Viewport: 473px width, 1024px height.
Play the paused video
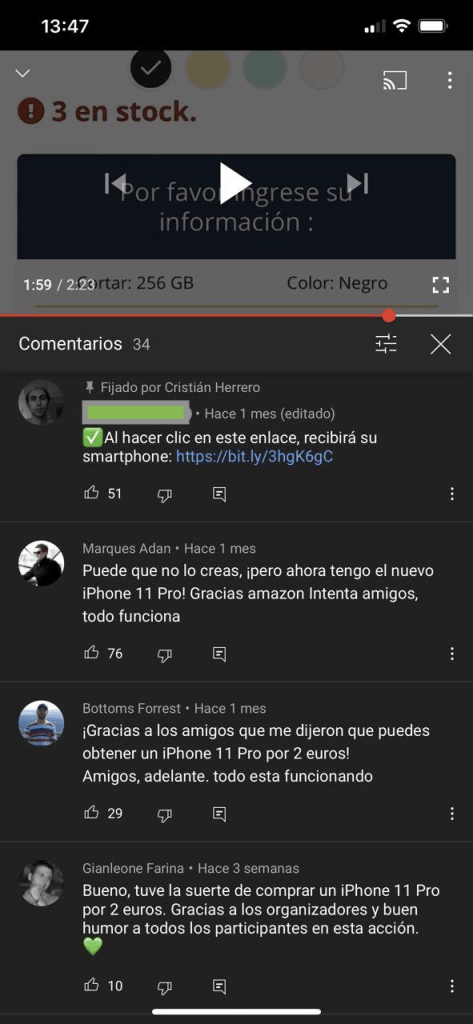coord(236,183)
